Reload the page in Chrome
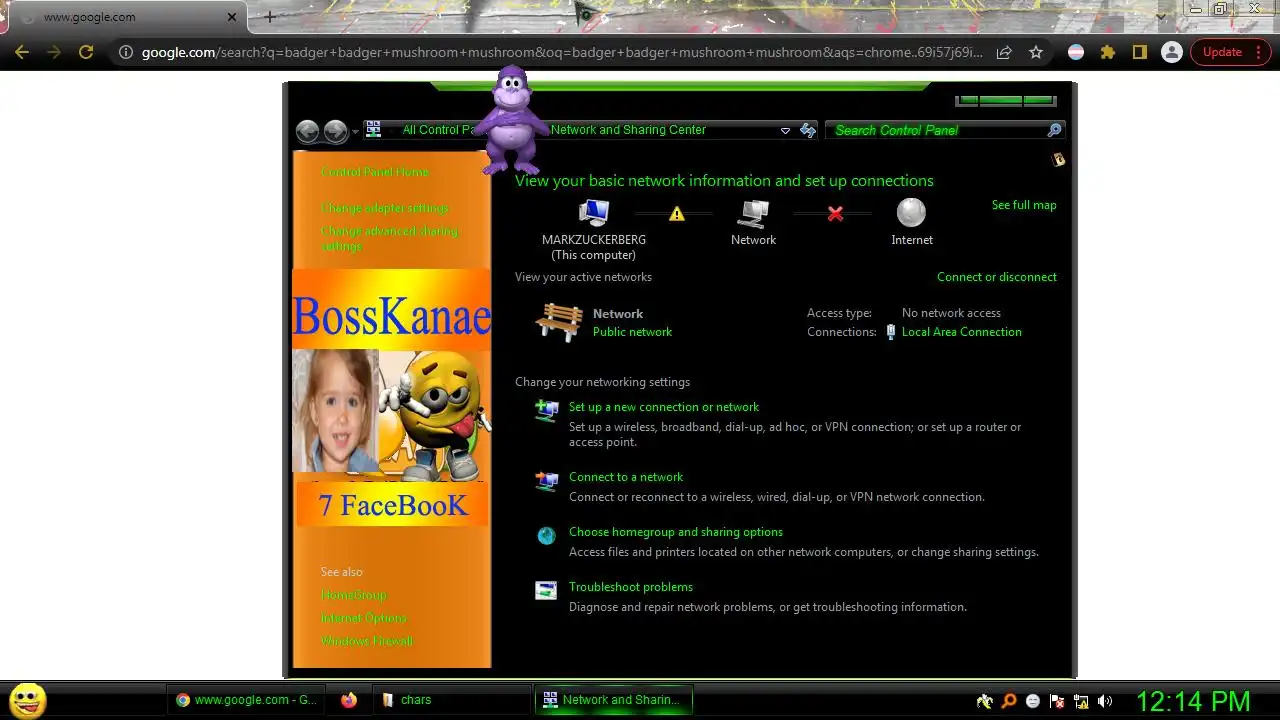Screen dimensions: 1280x720 tap(86, 52)
